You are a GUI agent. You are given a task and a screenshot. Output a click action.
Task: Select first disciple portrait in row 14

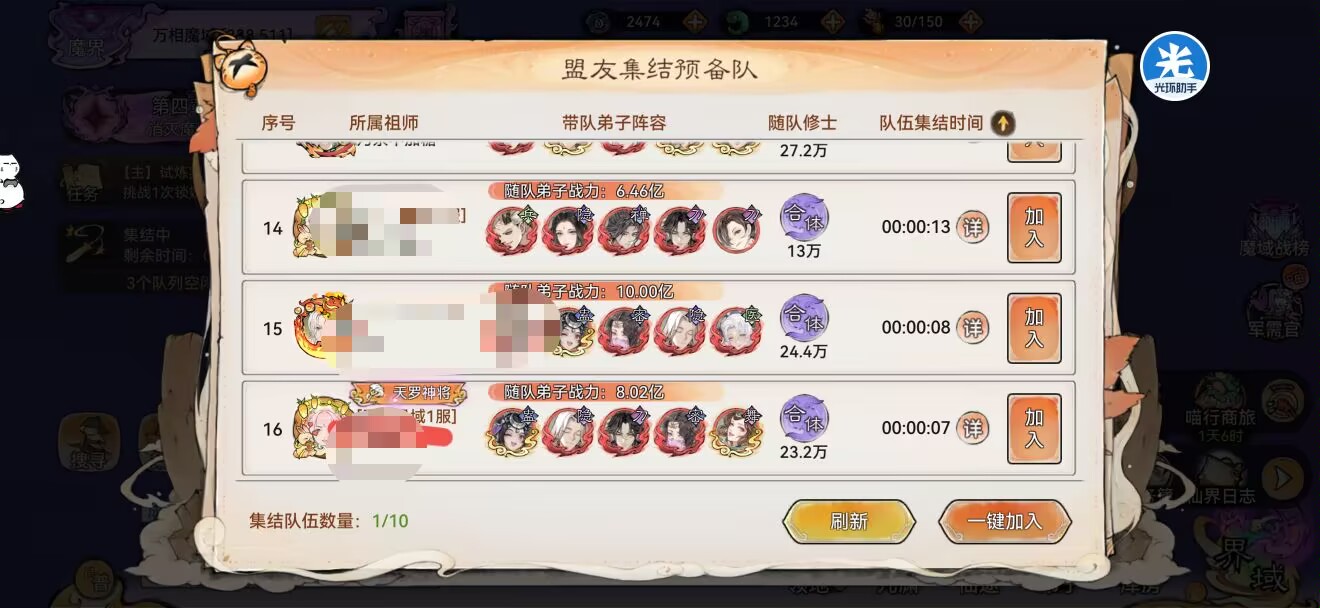(512, 230)
